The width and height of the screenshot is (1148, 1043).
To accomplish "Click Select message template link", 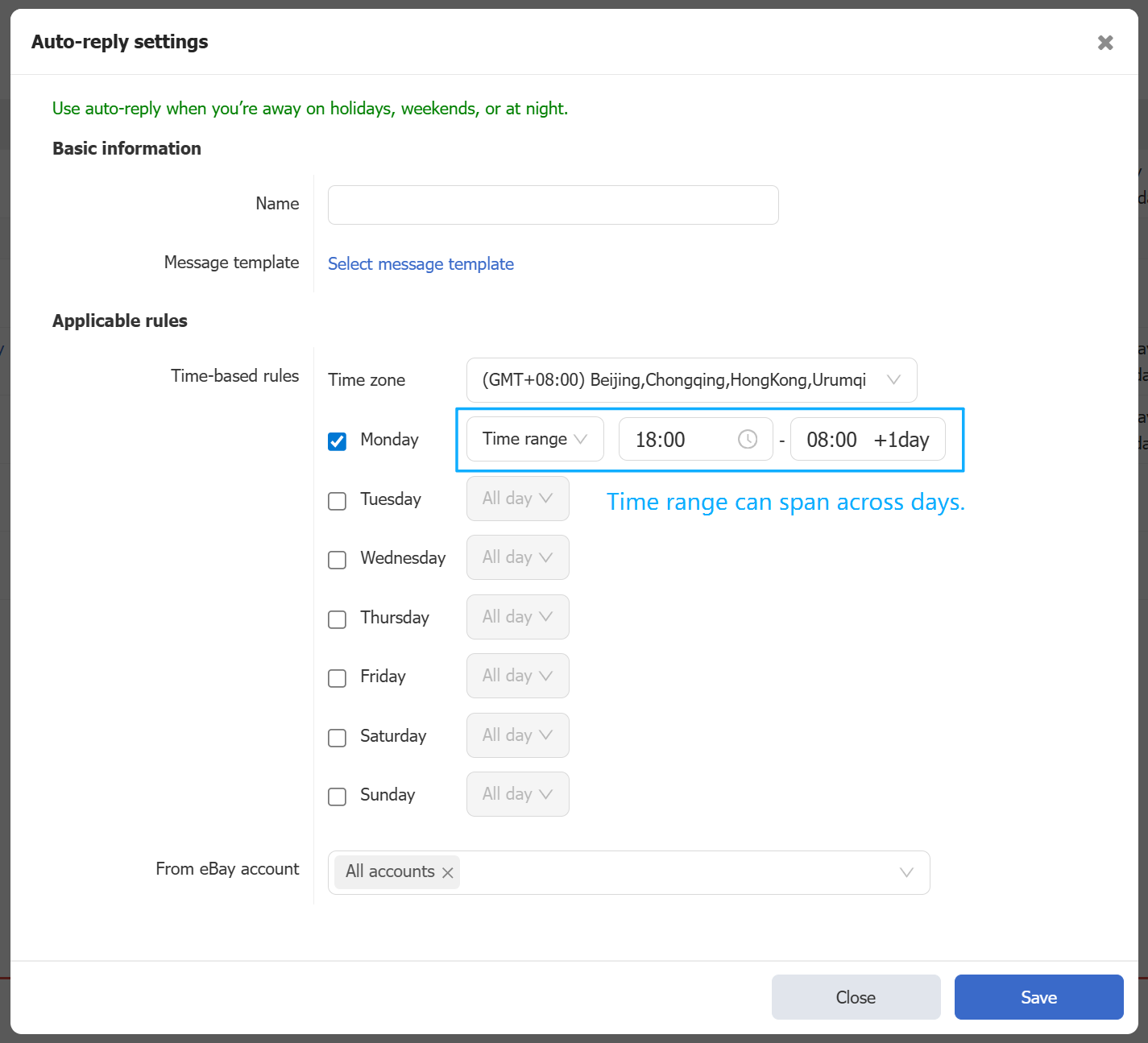I will click(x=421, y=264).
